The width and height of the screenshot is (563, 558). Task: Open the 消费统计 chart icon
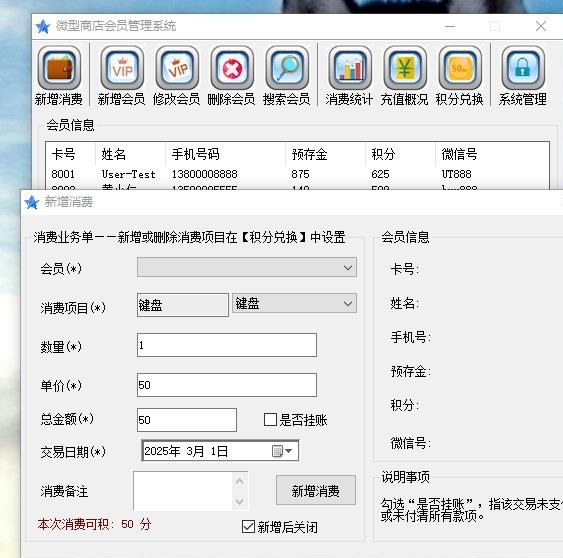350,68
